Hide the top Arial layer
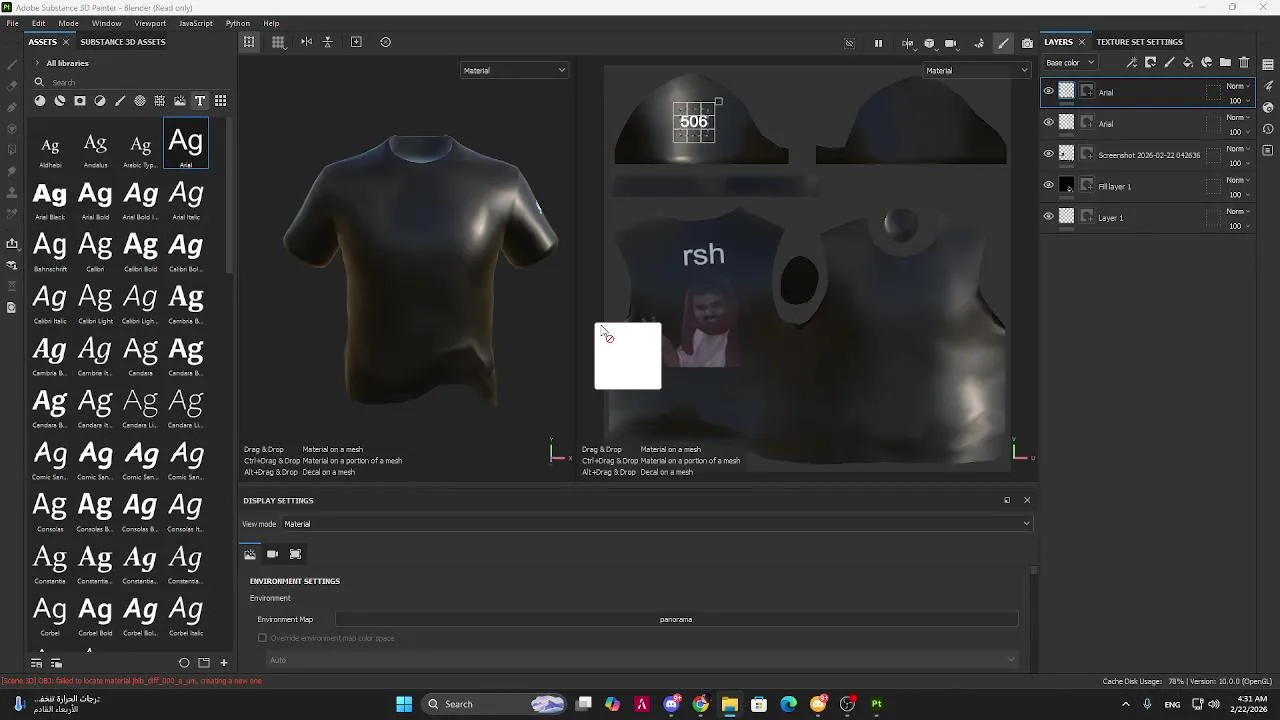Screen dimensions: 1280x720 click(x=1048, y=92)
